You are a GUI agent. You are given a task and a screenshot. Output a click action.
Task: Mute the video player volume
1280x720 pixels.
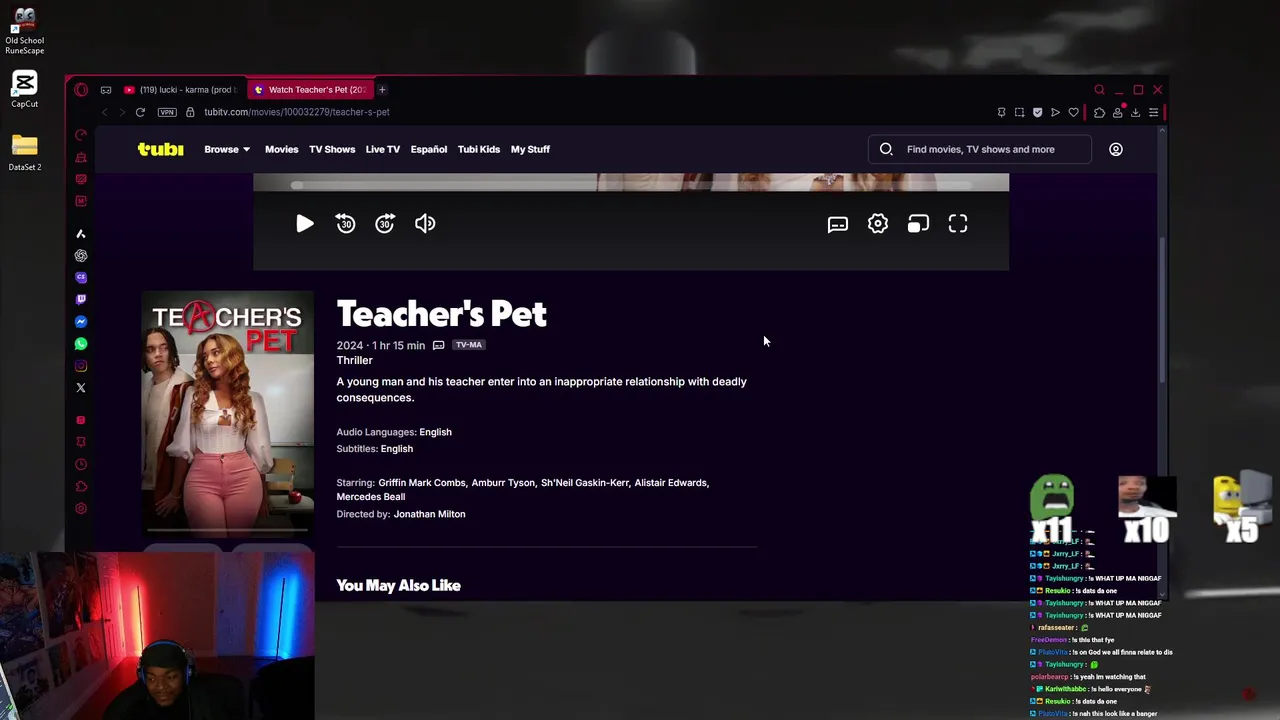425,224
